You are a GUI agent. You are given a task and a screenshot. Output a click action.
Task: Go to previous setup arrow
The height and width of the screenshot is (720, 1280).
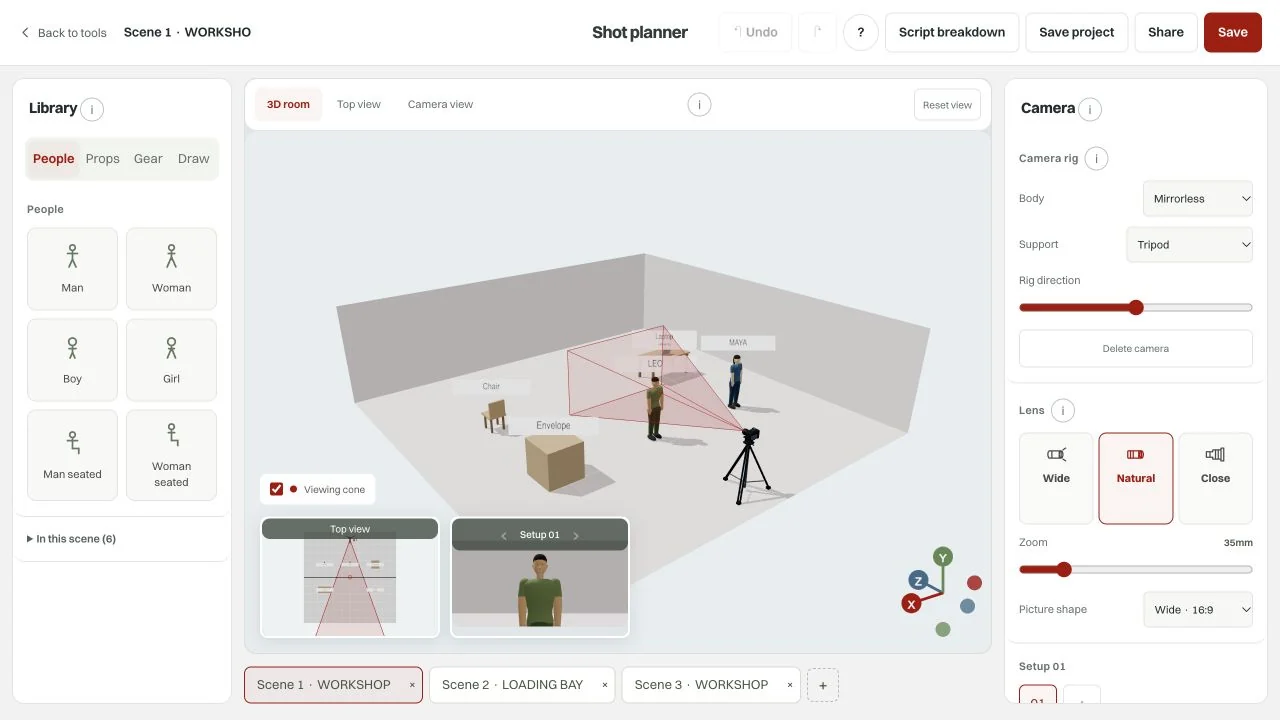click(x=504, y=535)
